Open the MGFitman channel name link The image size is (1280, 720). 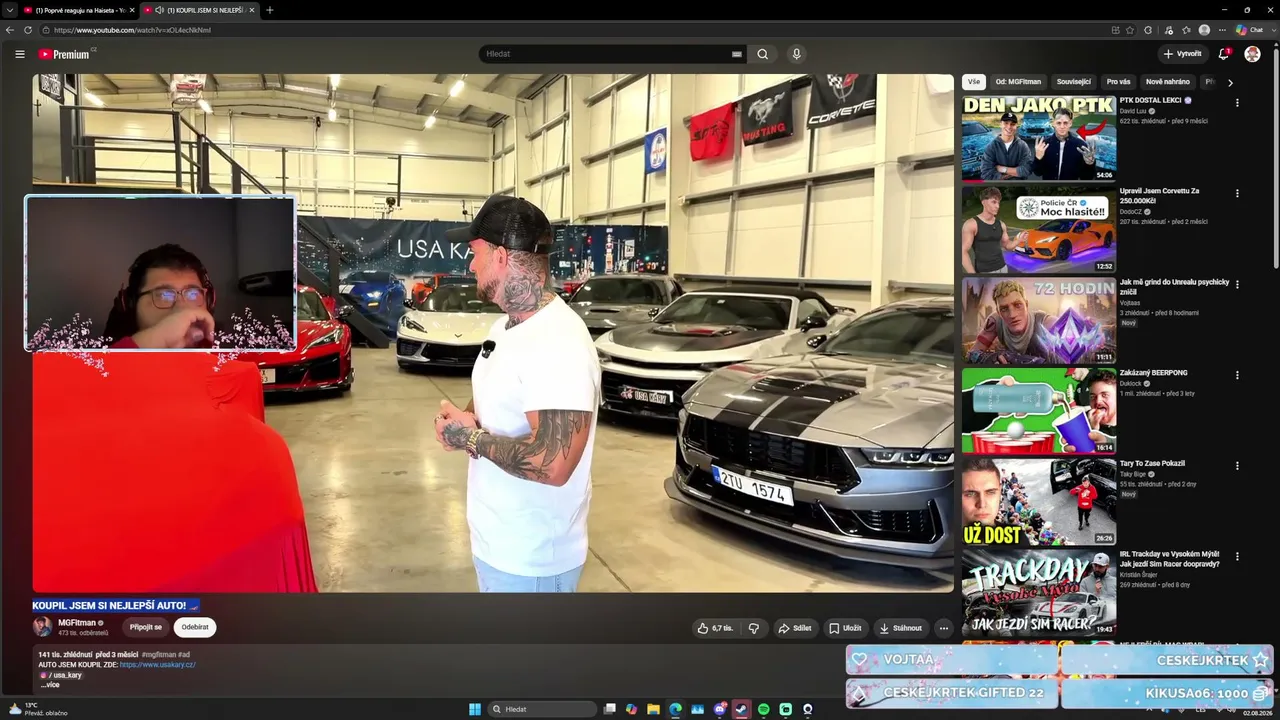pyautogui.click(x=77, y=623)
